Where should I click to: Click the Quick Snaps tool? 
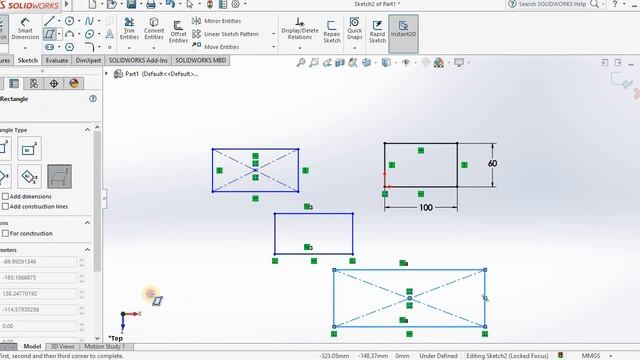pyautogui.click(x=354, y=29)
